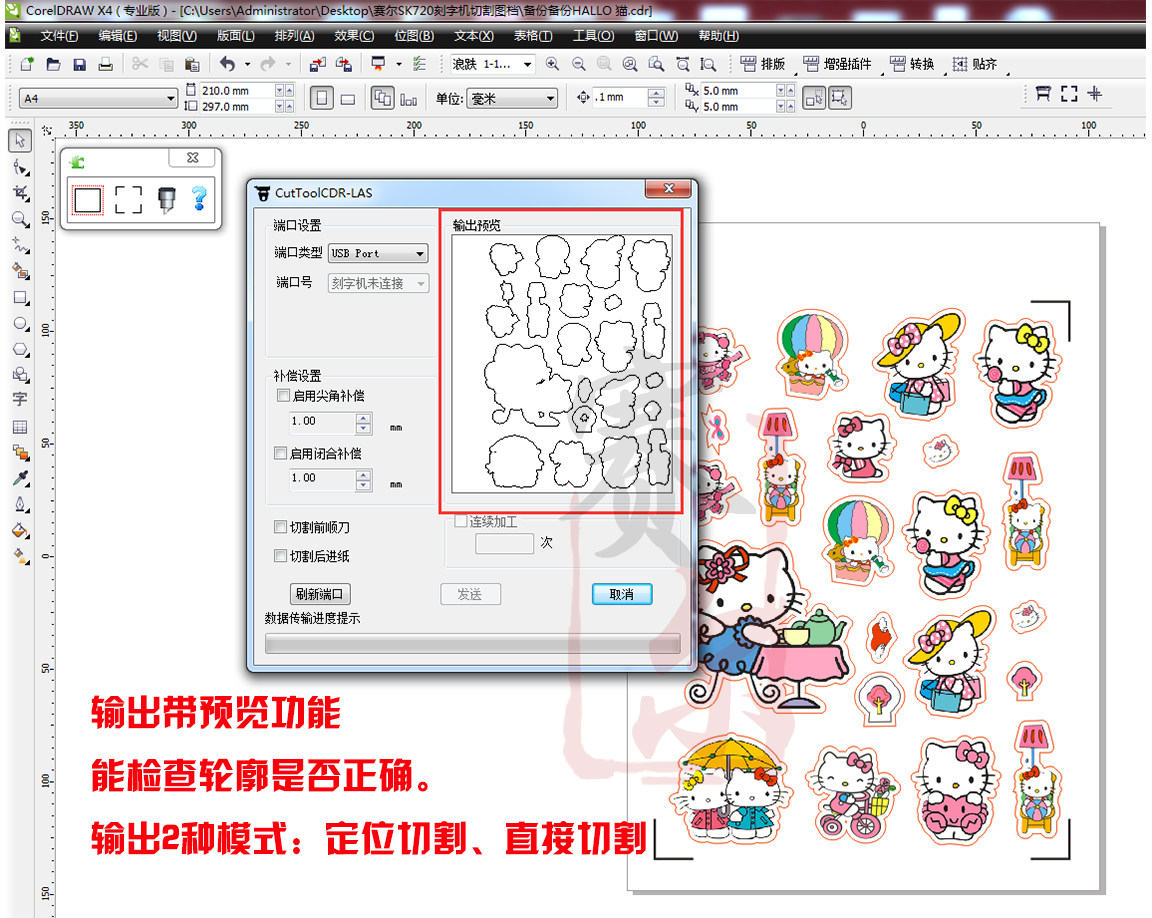Open the 工具(O) menu
This screenshot has height=918, width=1152.
(594, 36)
